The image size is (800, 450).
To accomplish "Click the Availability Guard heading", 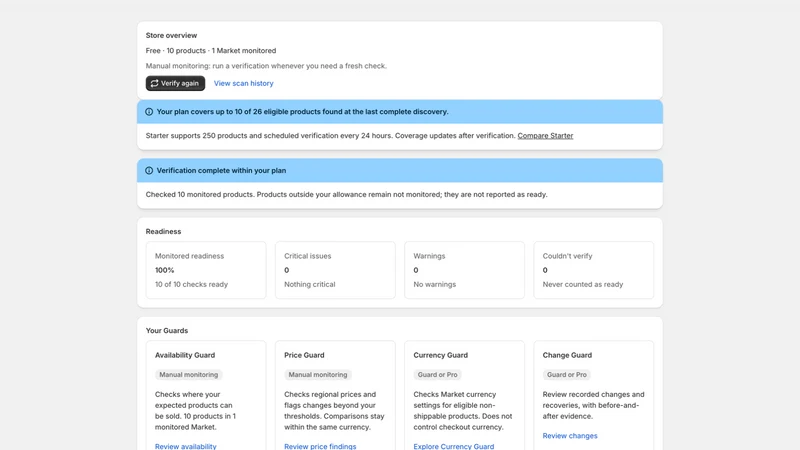I will coord(185,355).
